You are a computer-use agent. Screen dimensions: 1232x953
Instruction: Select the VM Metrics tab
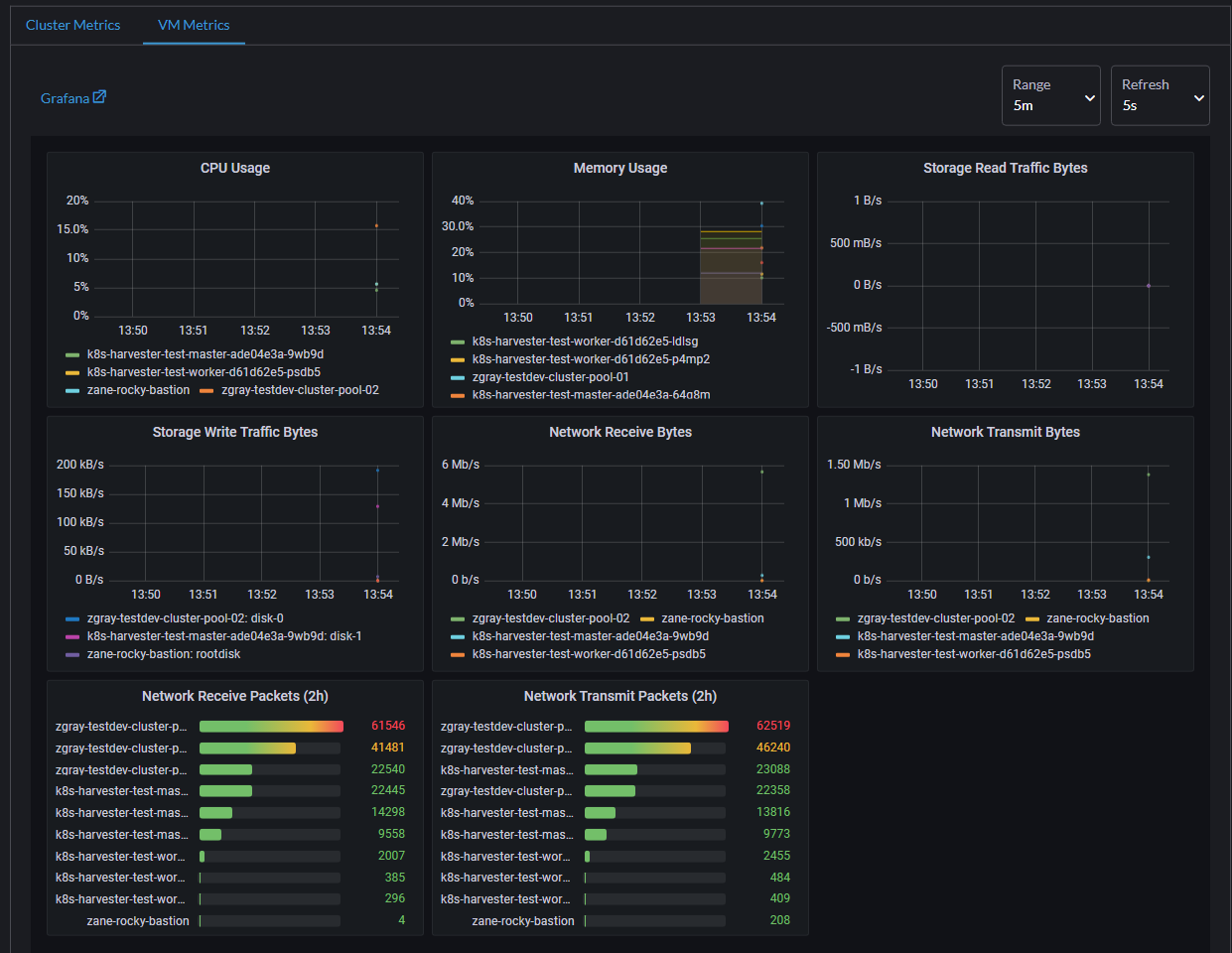click(x=194, y=25)
